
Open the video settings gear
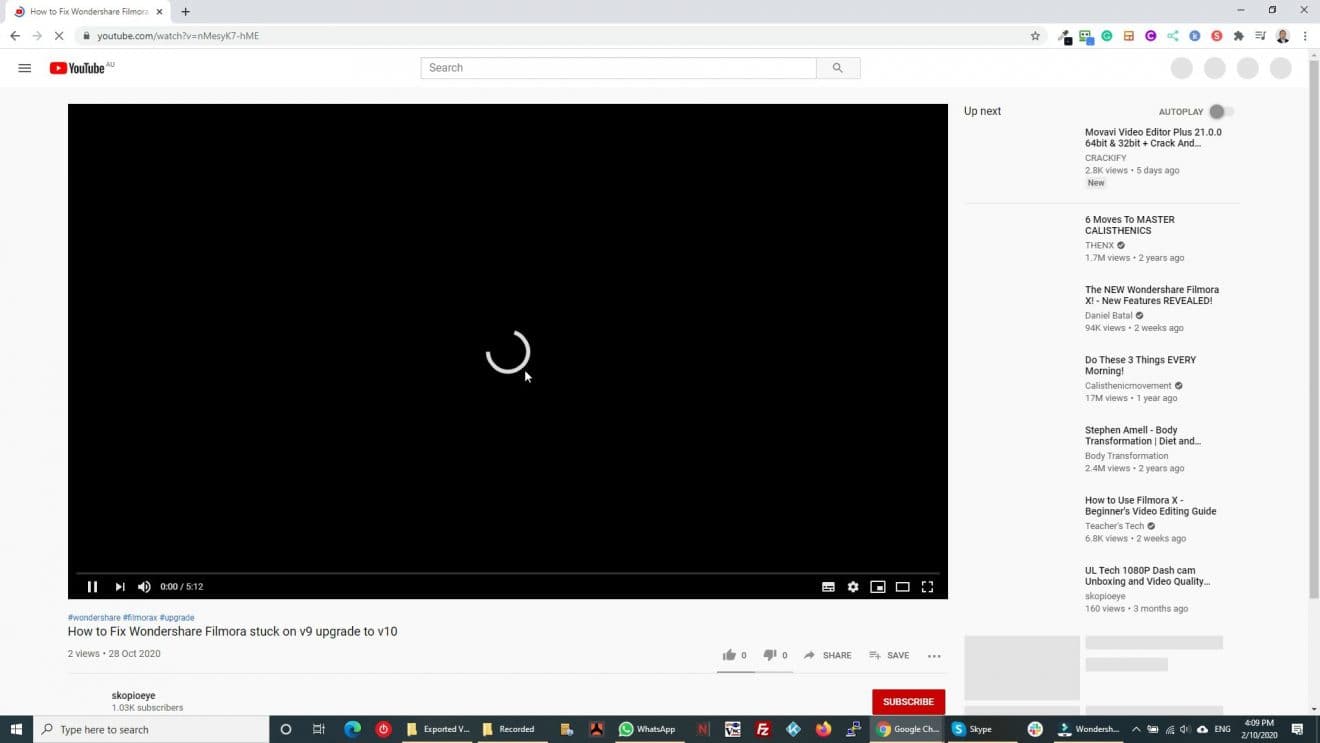[x=852, y=587]
